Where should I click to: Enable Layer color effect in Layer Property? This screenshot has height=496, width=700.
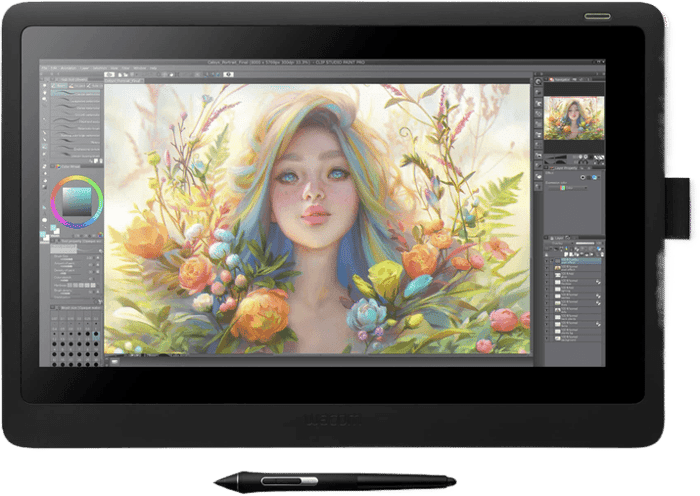coord(595,177)
